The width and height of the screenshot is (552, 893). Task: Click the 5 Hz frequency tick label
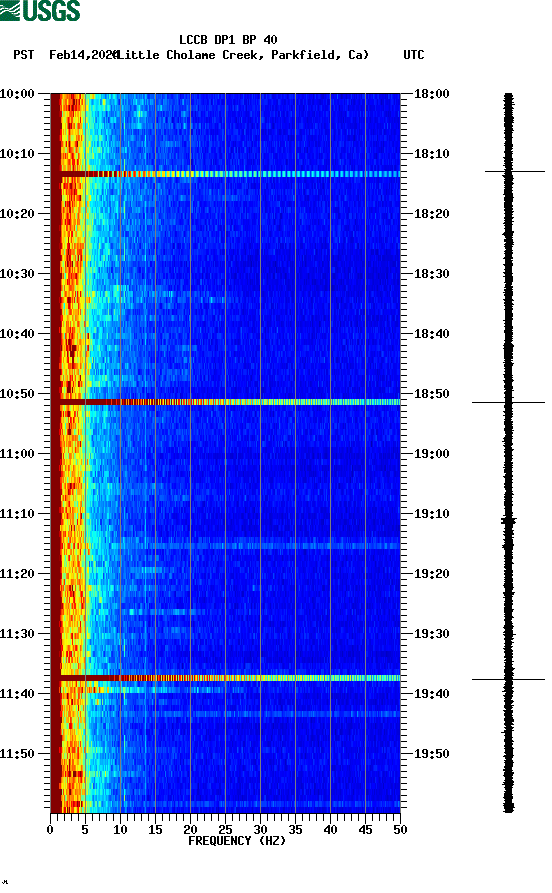click(x=85, y=830)
